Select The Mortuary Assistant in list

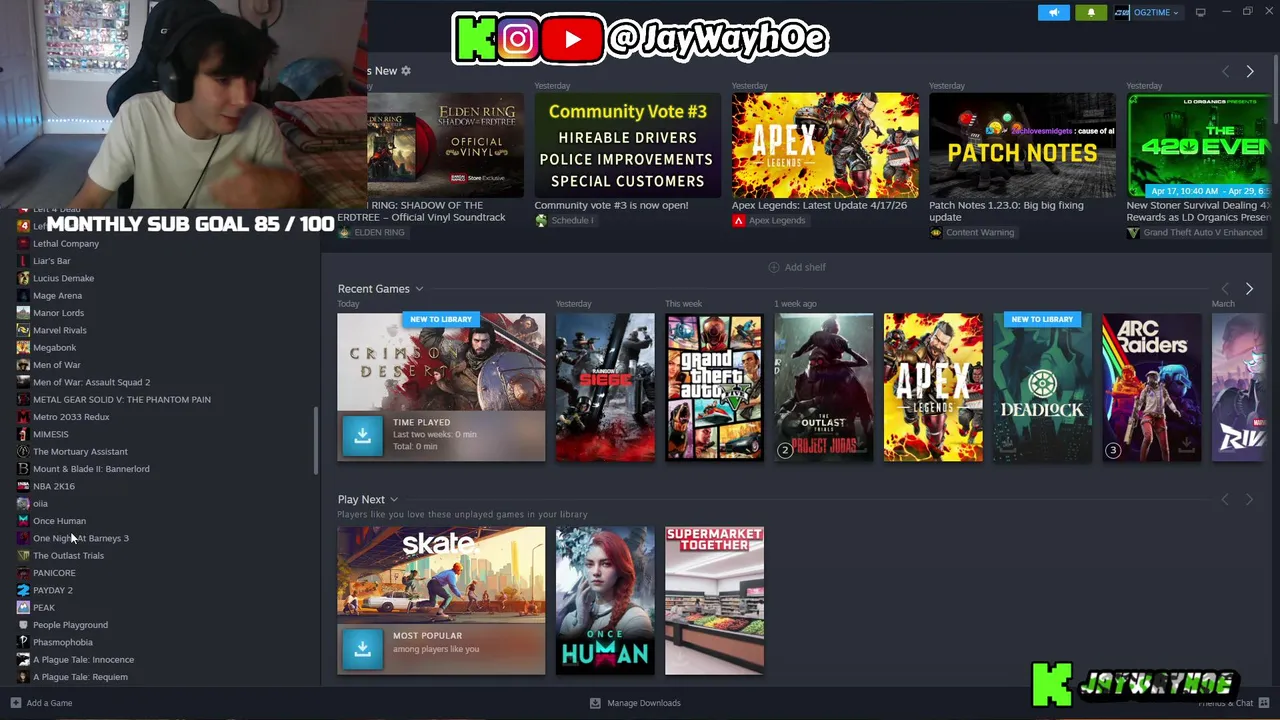point(80,451)
